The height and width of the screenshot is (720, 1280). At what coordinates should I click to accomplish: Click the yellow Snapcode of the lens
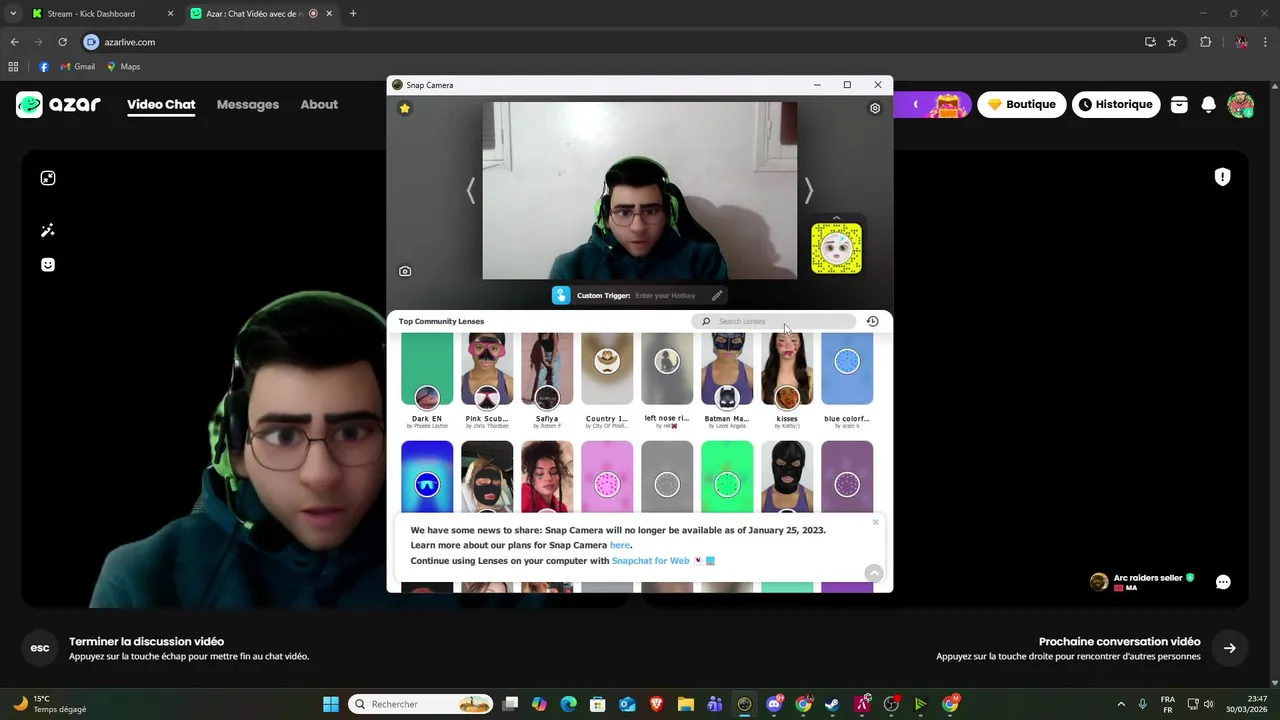(836, 248)
